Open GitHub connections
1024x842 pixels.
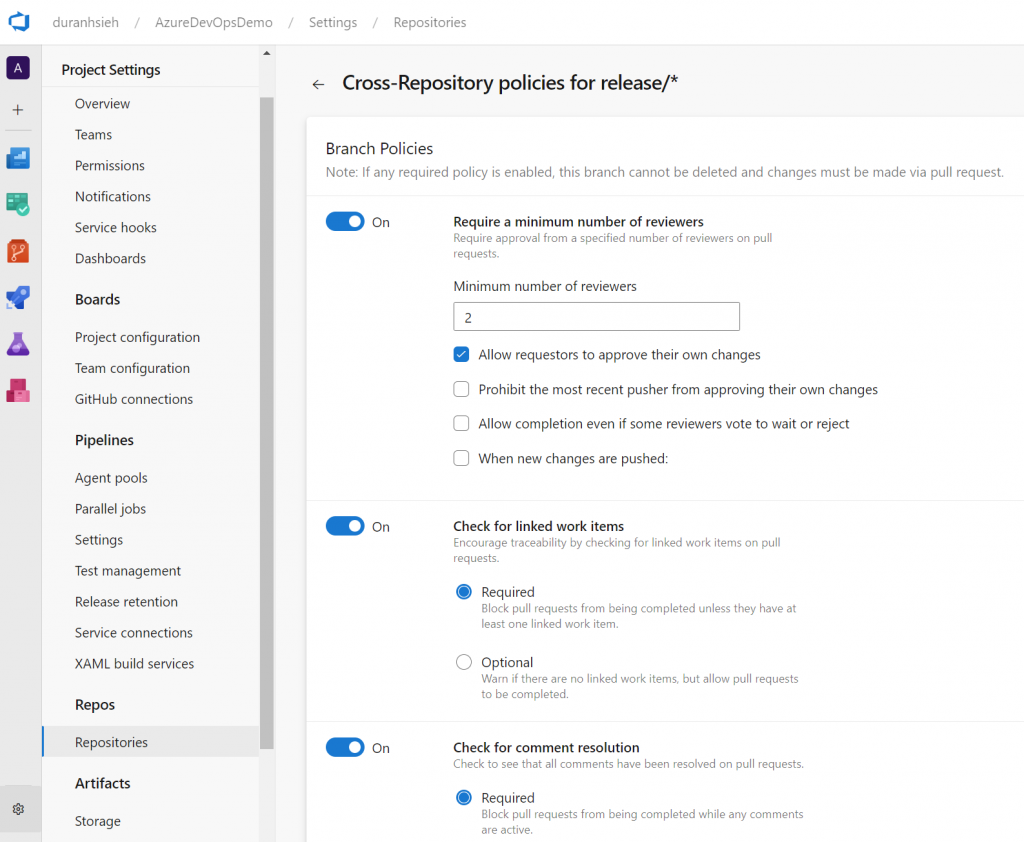click(x=134, y=399)
